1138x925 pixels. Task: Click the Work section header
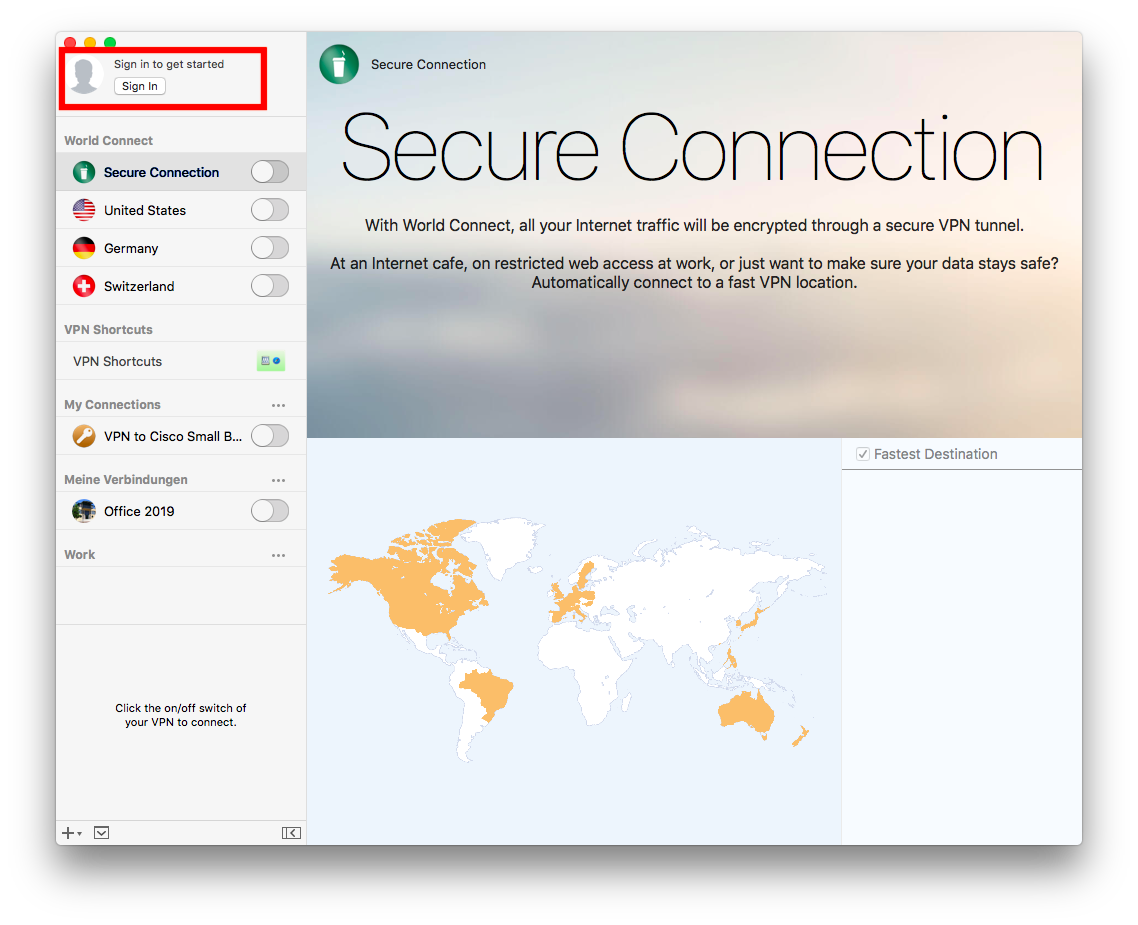click(x=80, y=554)
